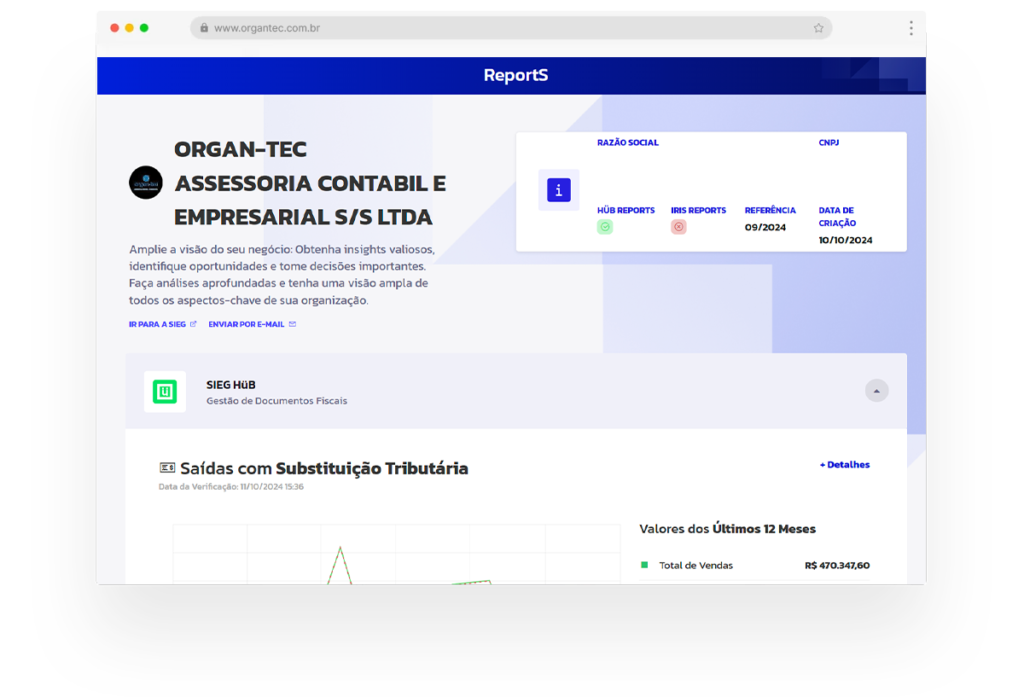Click the green SIEG HüB icon
Screen dimensions: 1024x697
point(165,391)
